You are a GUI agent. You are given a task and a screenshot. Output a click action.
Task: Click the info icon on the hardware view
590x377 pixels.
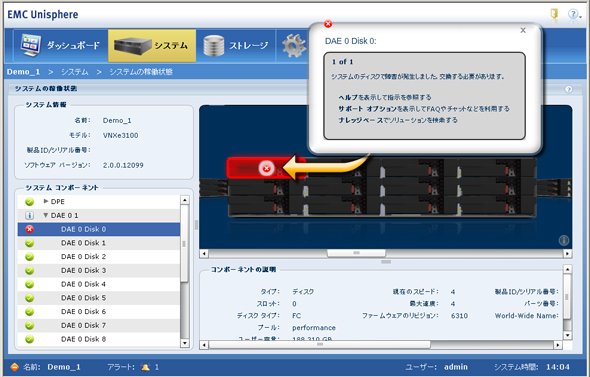pos(563,240)
